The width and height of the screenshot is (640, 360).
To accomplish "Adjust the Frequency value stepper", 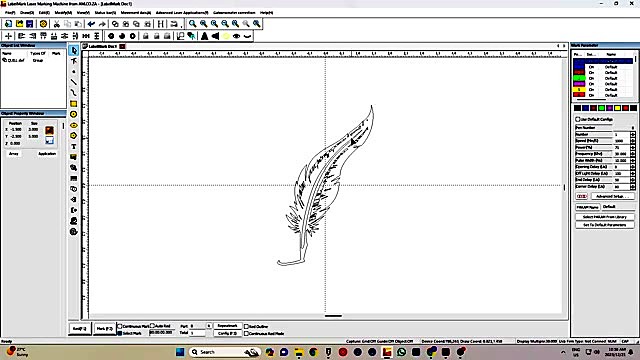I will pyautogui.click(x=633, y=154).
